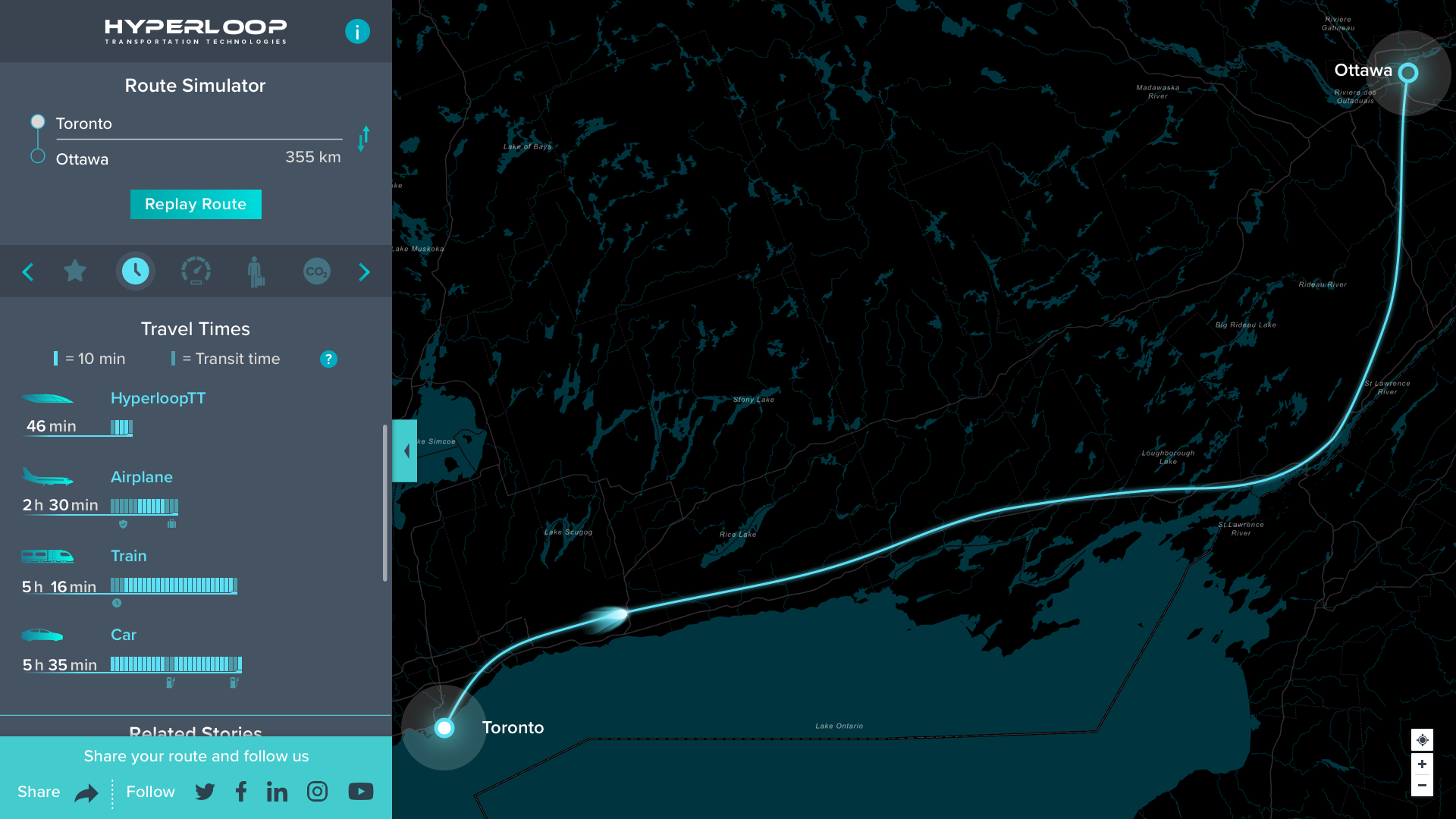This screenshot has height=819, width=1456.
Task: Click the Share arrow icon
Action: click(x=86, y=792)
